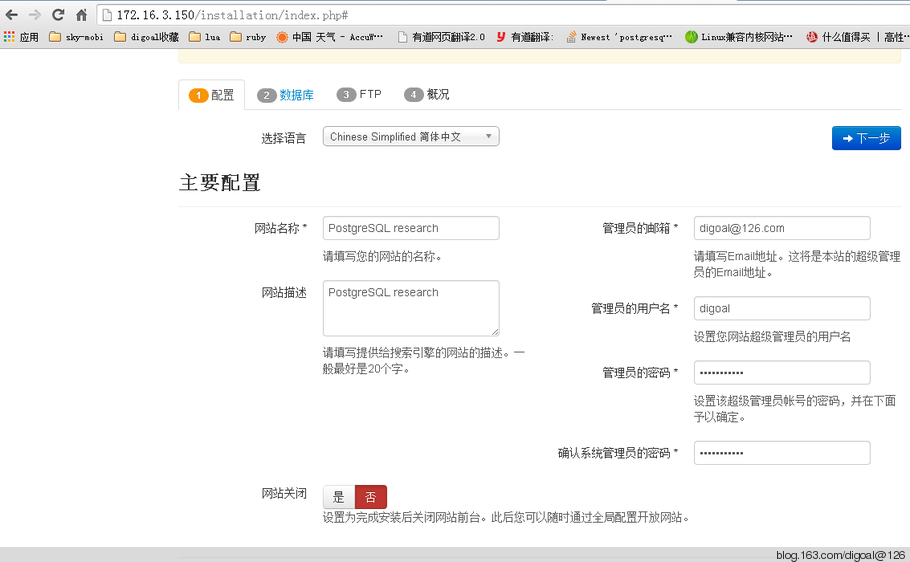The width and height of the screenshot is (910, 562).
Task: Edit the 网站描述 text area
Action: coord(411,308)
